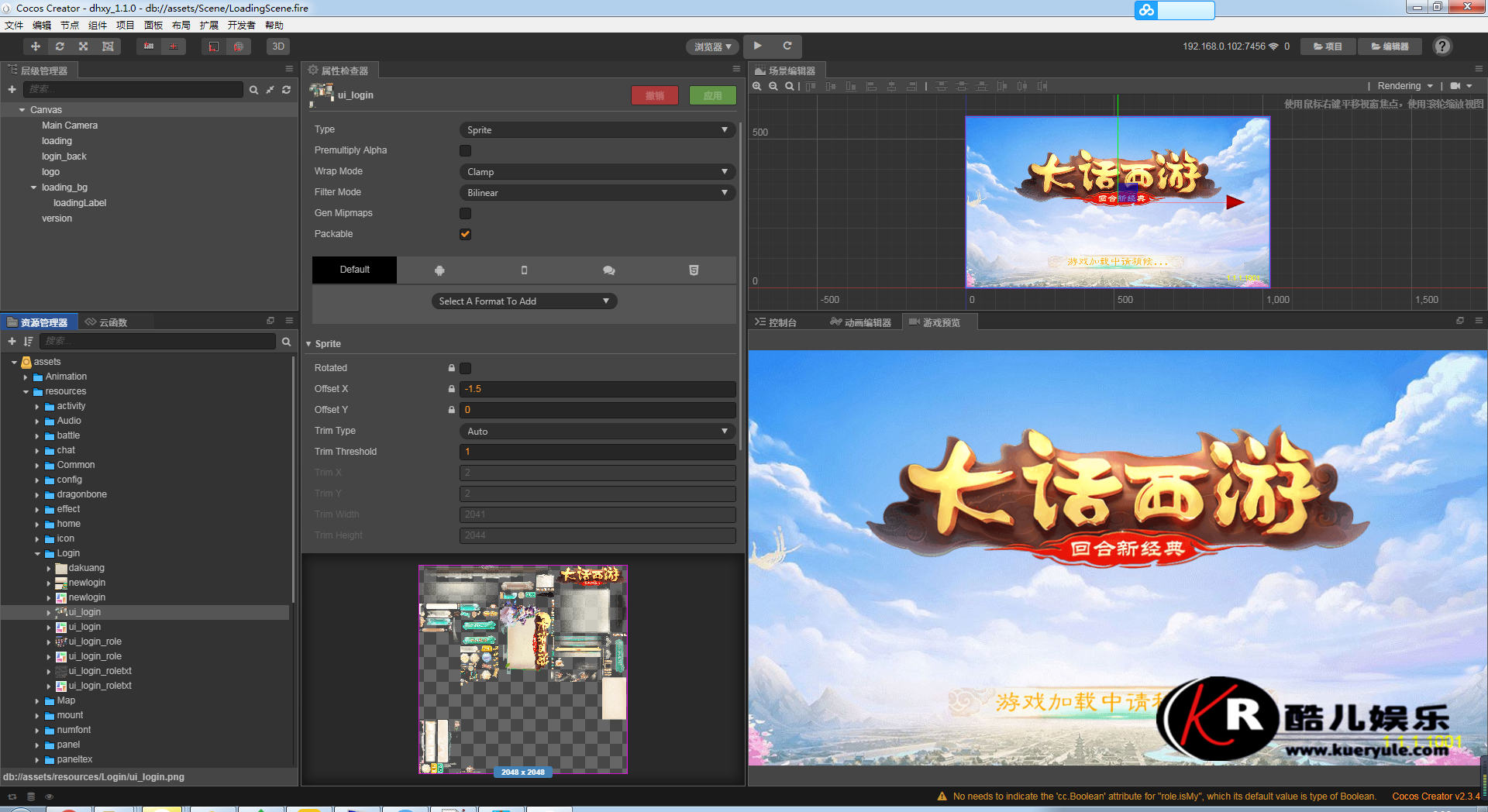Viewport: 1488px width, 812px height.
Task: Add an asset with assets plus icon
Action: [12, 341]
